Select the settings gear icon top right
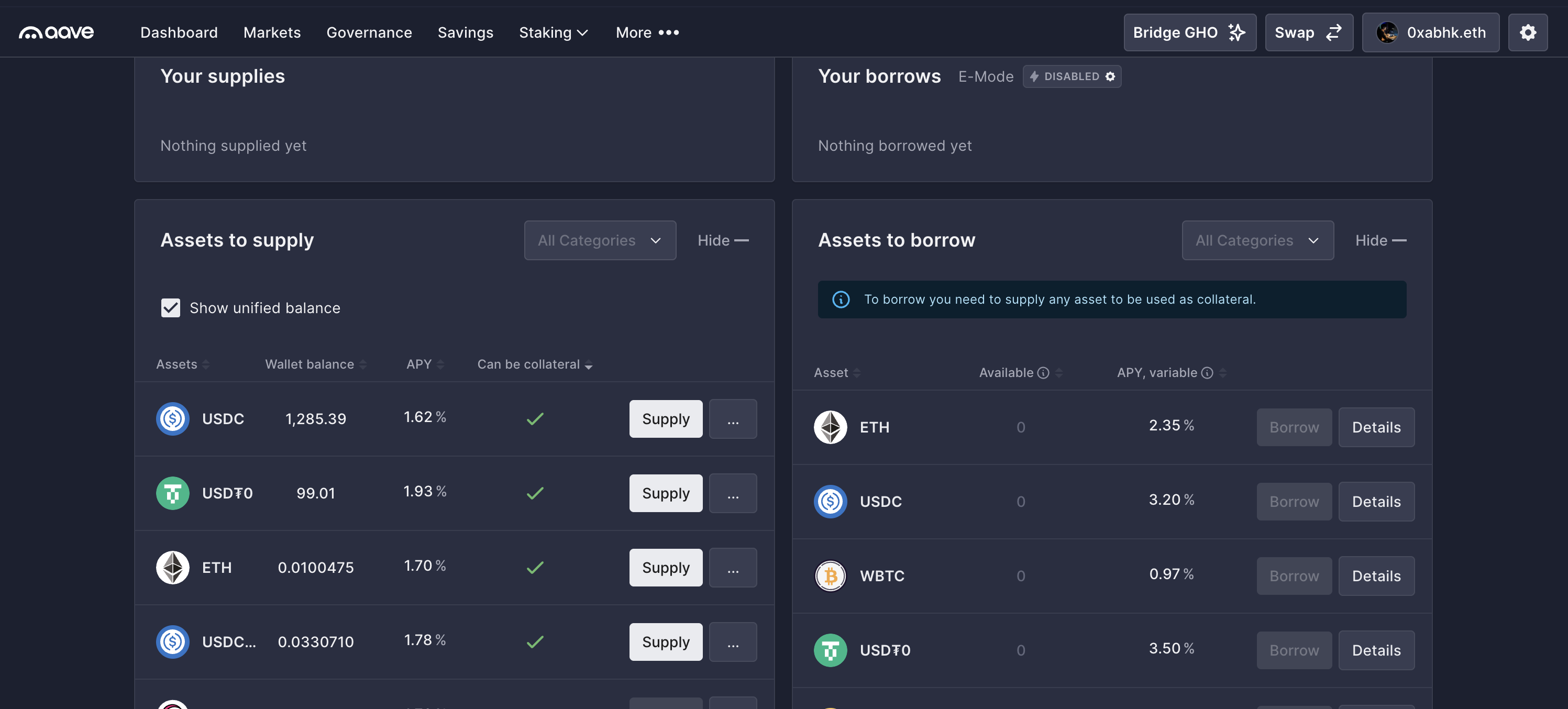Viewport: 1568px width, 709px height. point(1528,31)
